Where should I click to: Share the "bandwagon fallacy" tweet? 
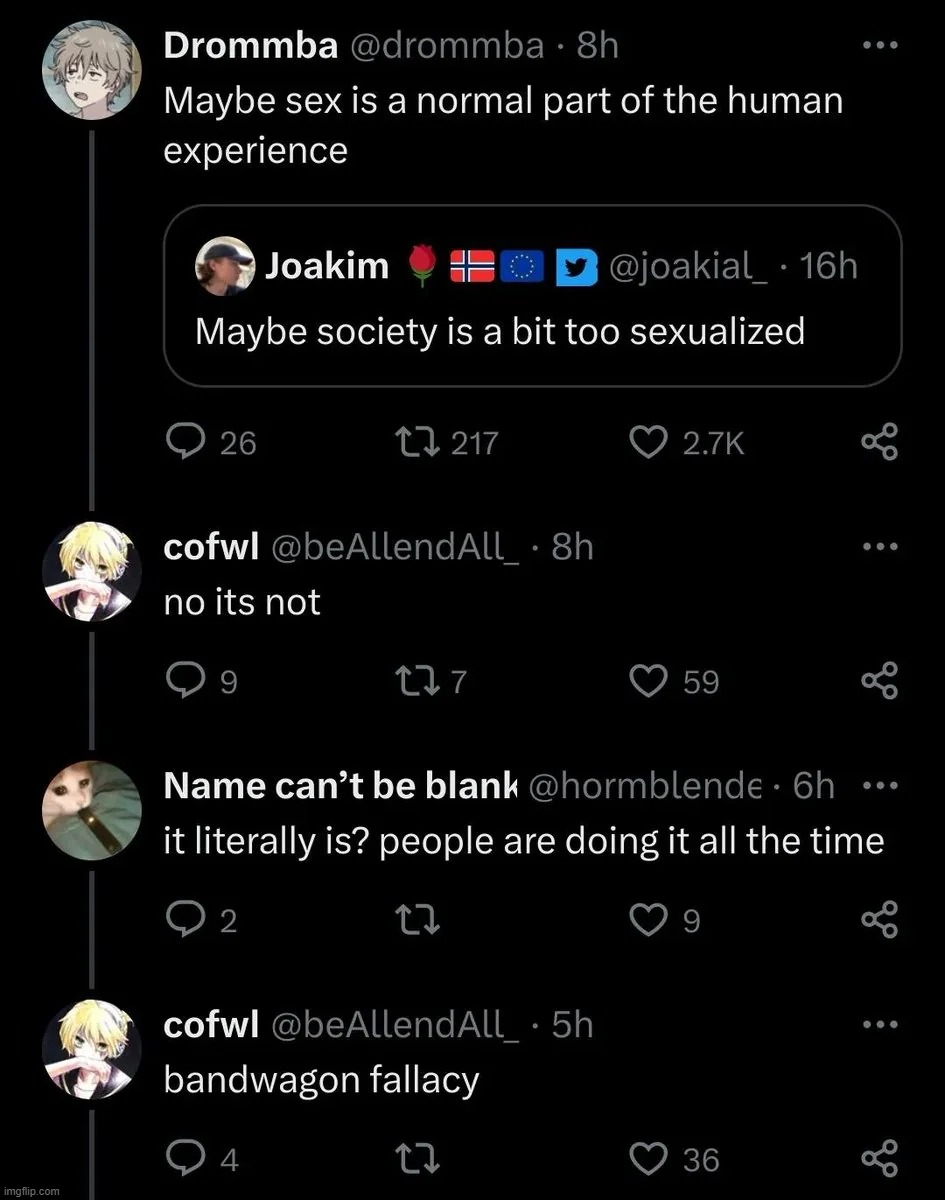coord(880,1159)
